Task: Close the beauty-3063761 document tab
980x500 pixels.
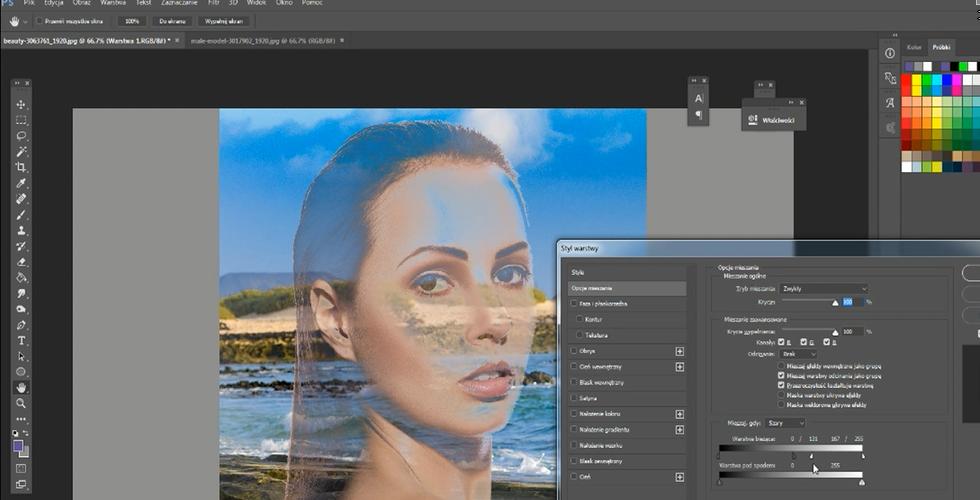Action: point(177,41)
